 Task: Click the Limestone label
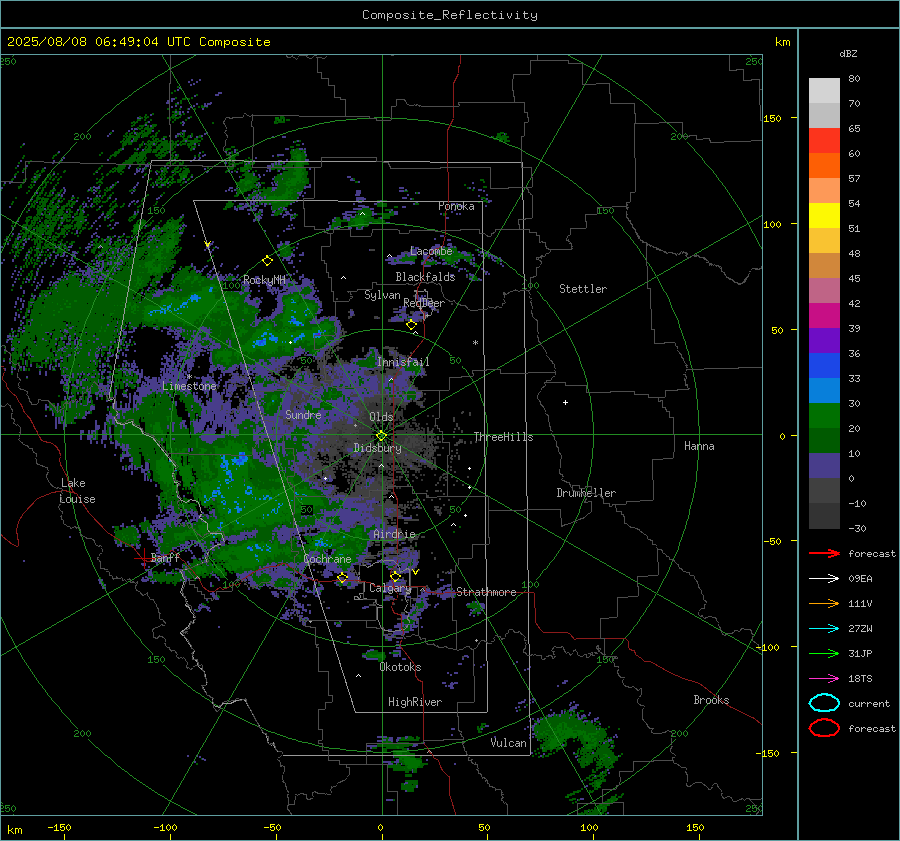(189, 386)
